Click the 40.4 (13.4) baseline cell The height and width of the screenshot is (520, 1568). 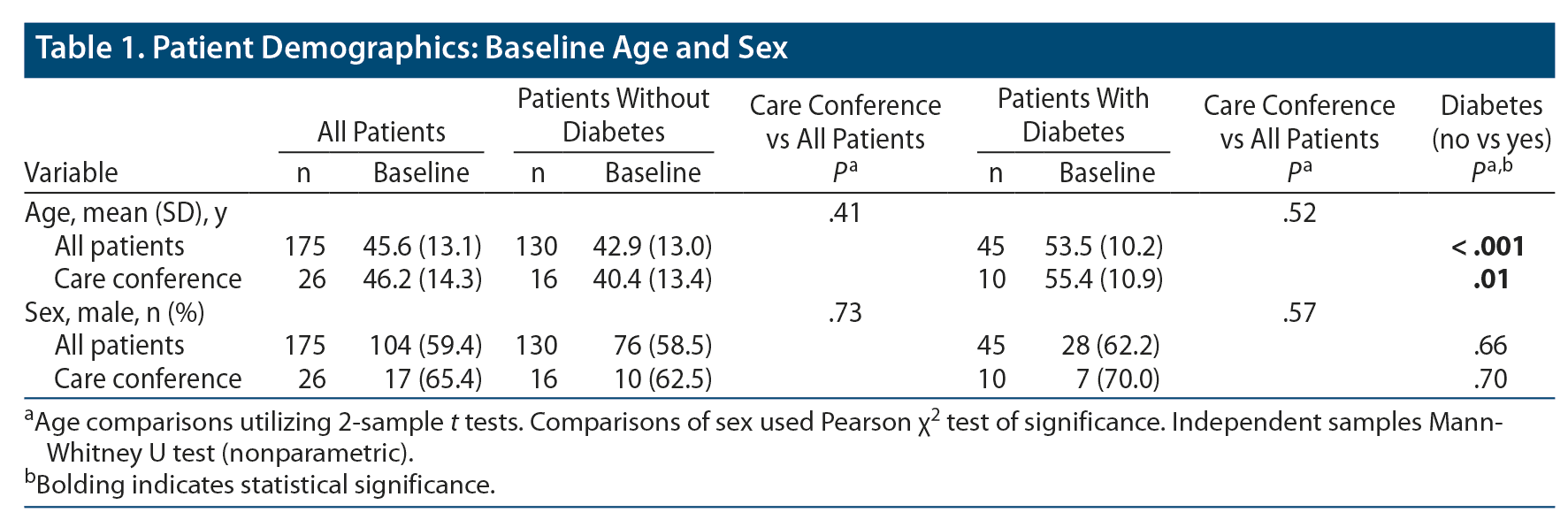(652, 279)
